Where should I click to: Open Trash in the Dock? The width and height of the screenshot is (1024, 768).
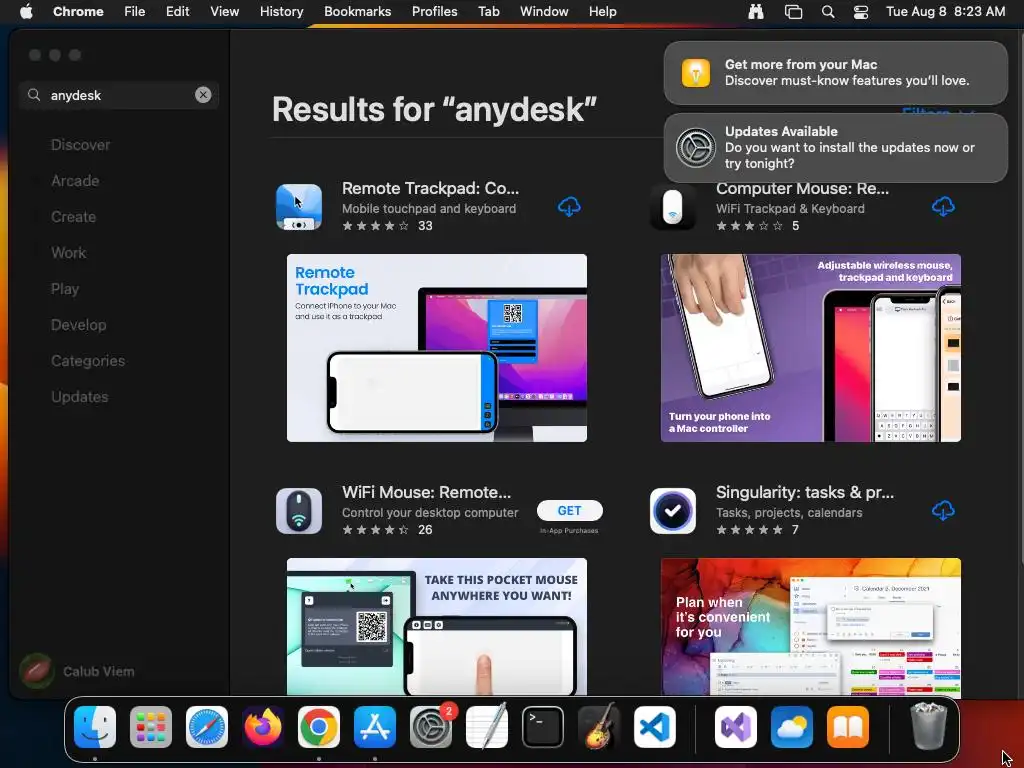tap(928, 727)
